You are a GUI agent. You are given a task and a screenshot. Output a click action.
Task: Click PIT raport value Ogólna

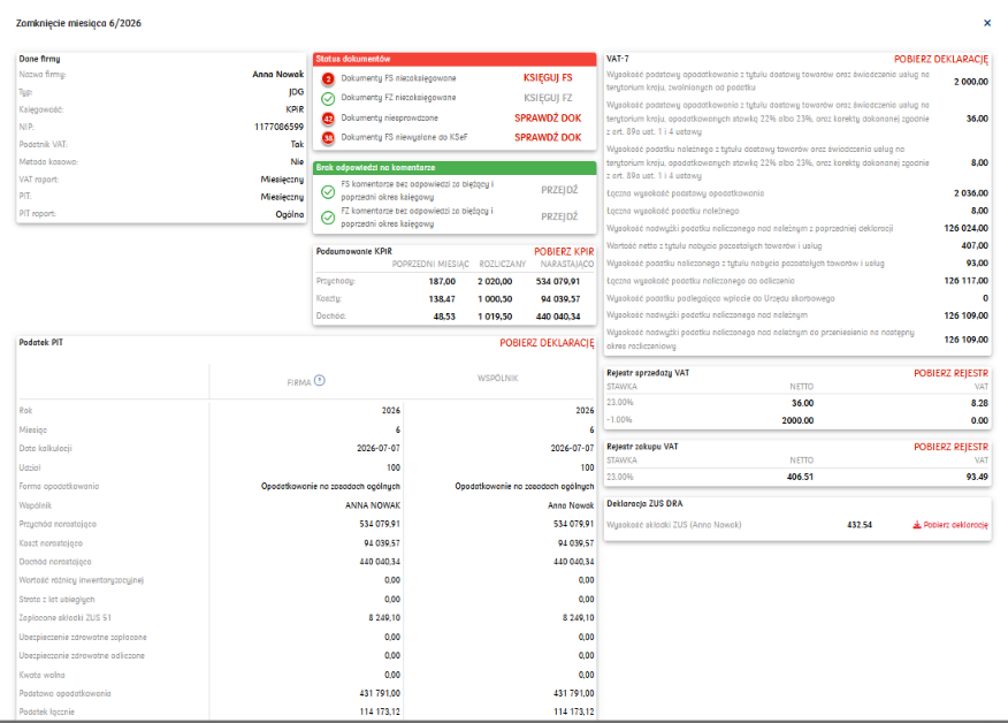tap(290, 215)
